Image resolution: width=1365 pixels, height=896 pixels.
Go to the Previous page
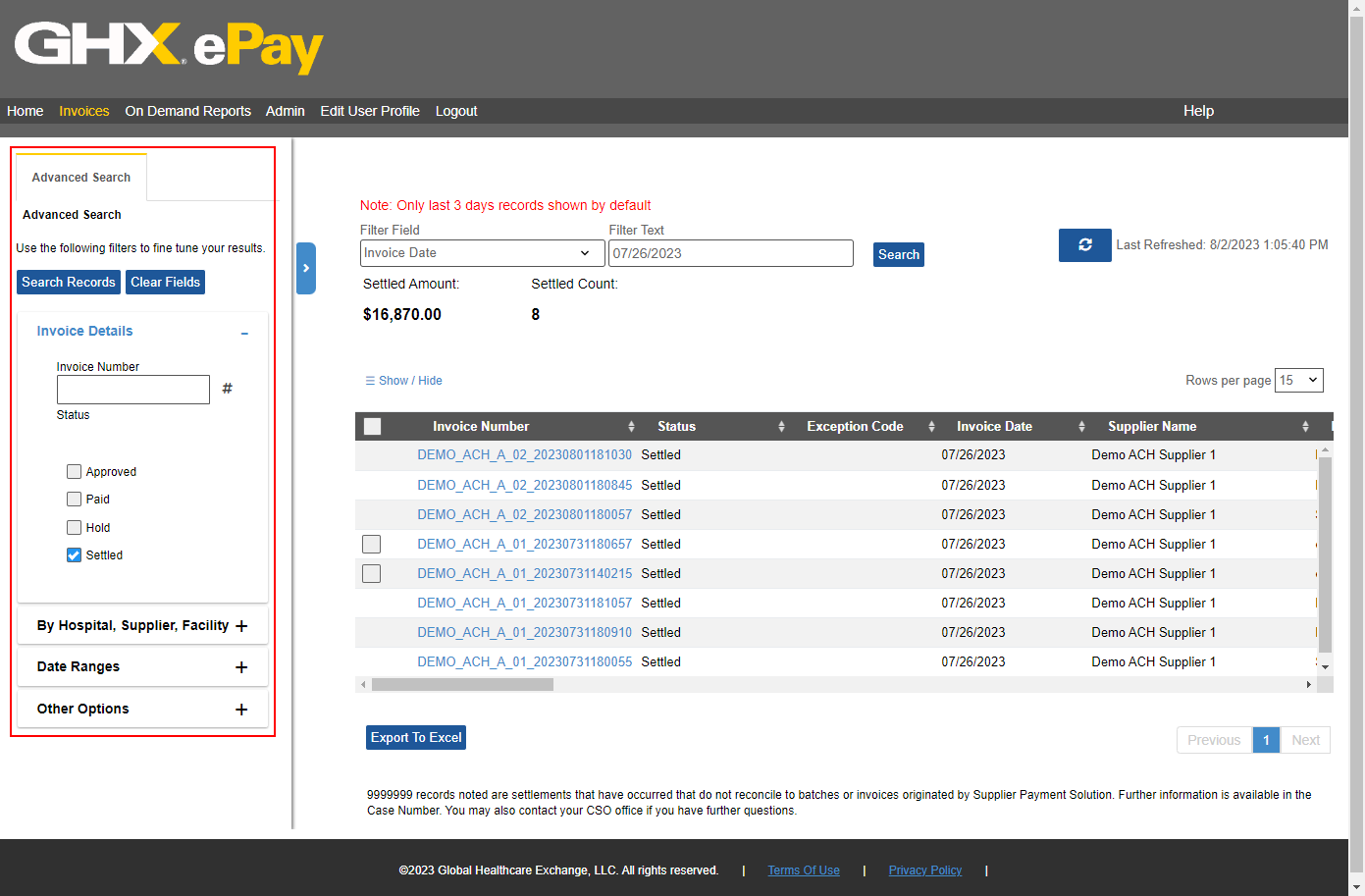[x=1214, y=741]
